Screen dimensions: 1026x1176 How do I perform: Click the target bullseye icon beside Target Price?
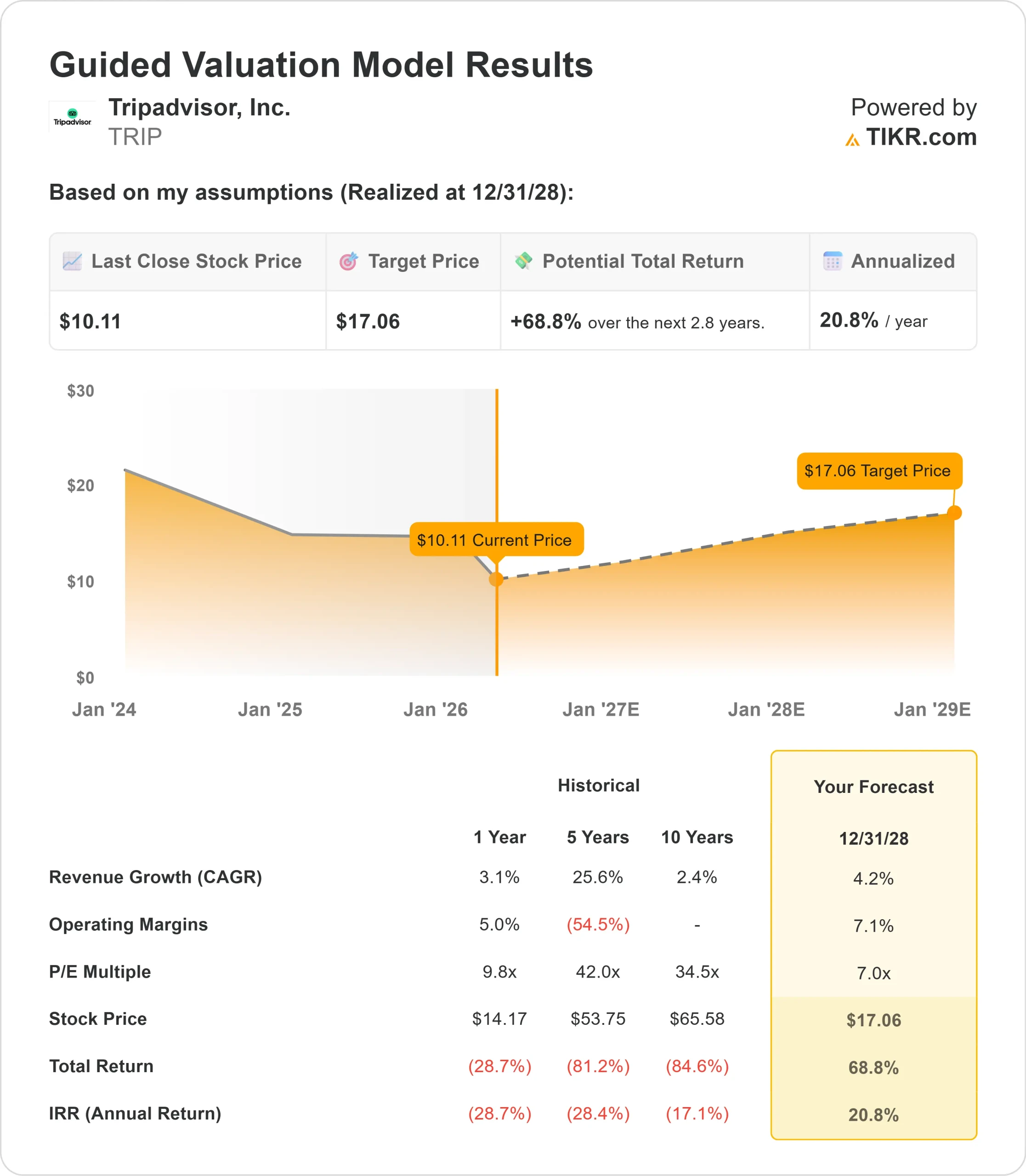coord(348,261)
